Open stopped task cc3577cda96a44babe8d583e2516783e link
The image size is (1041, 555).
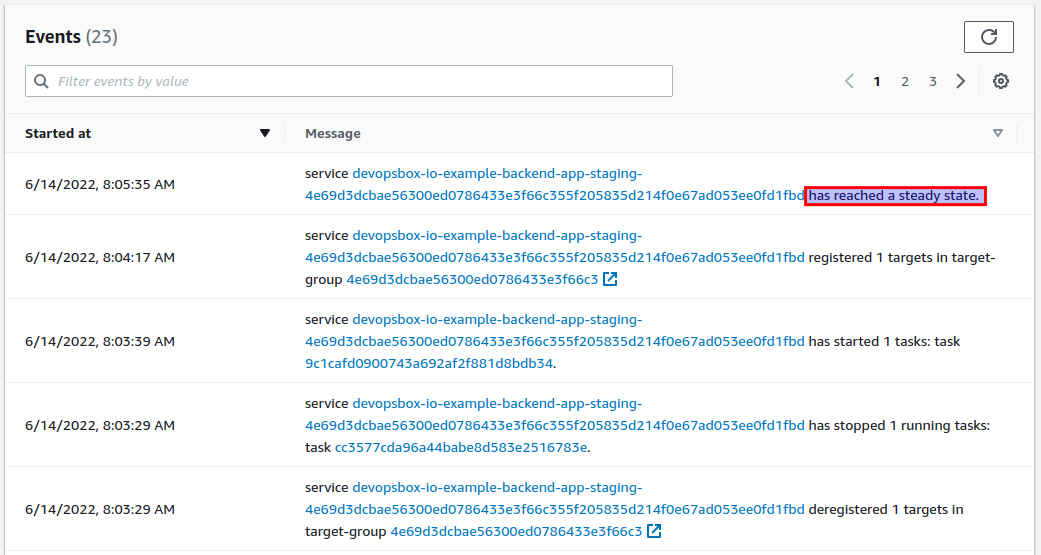pos(461,448)
